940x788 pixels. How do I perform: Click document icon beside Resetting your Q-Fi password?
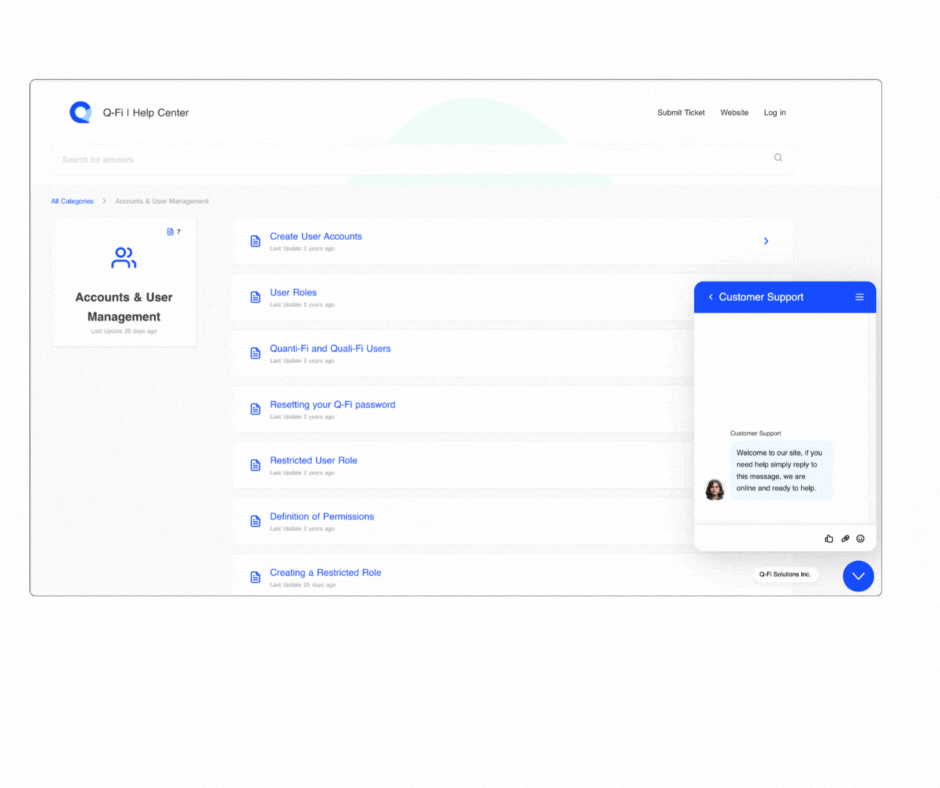pos(255,409)
